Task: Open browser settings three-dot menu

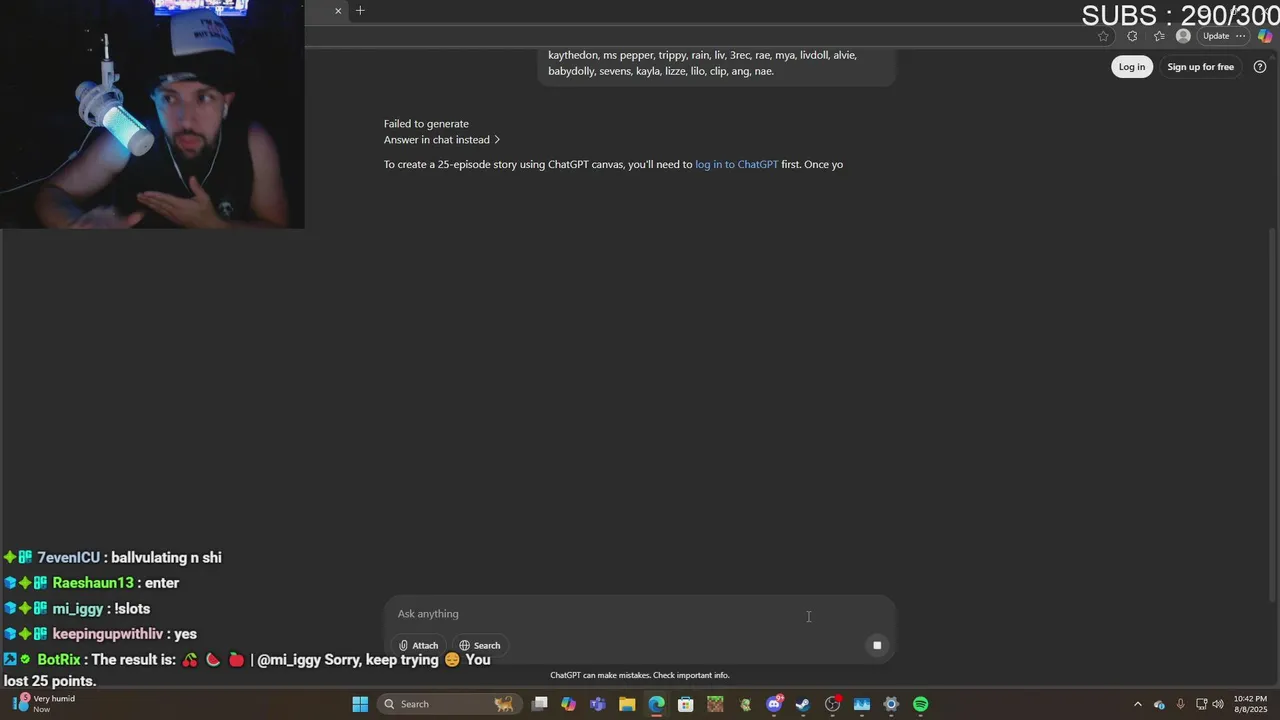Action: pos(1241,36)
